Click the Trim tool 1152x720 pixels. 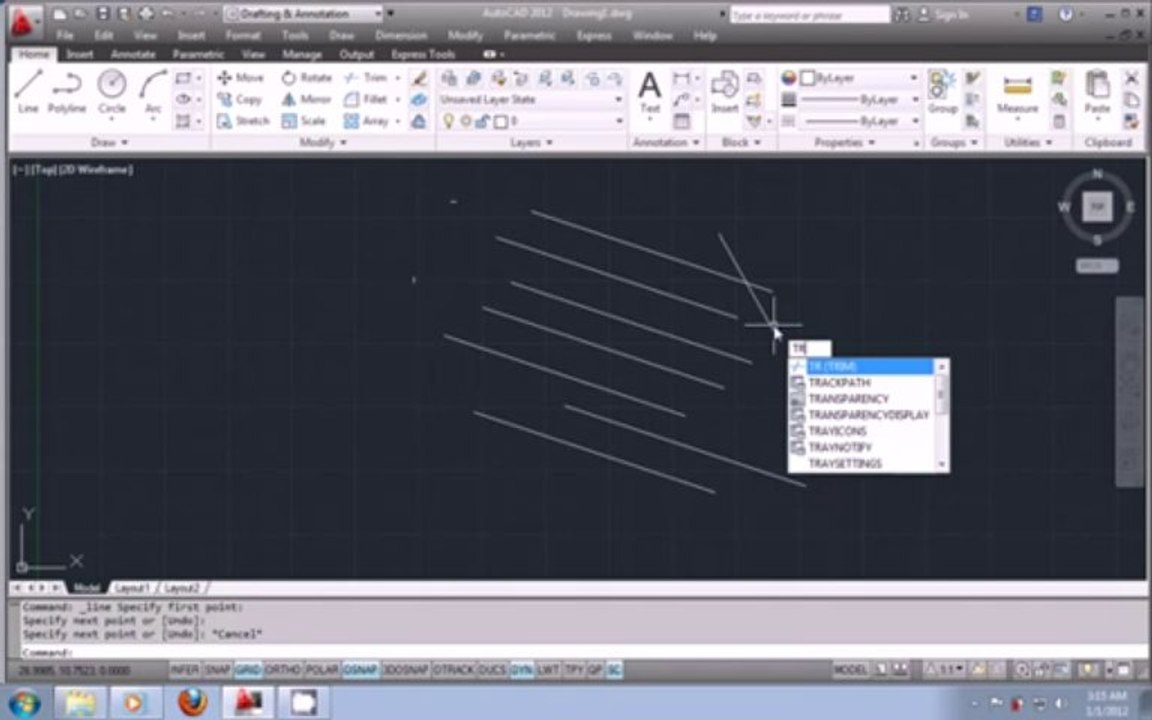pyautogui.click(x=366, y=77)
